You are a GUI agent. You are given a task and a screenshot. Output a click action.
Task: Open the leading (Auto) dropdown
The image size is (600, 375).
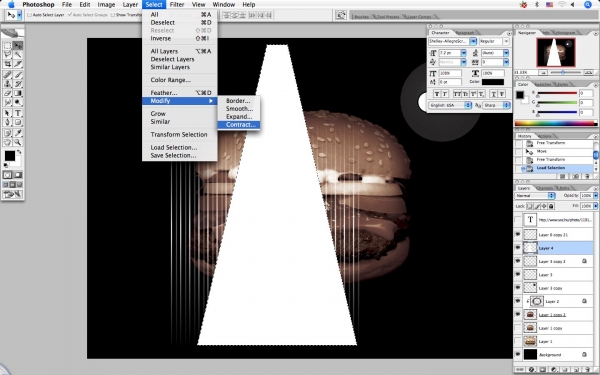pyautogui.click(x=506, y=53)
